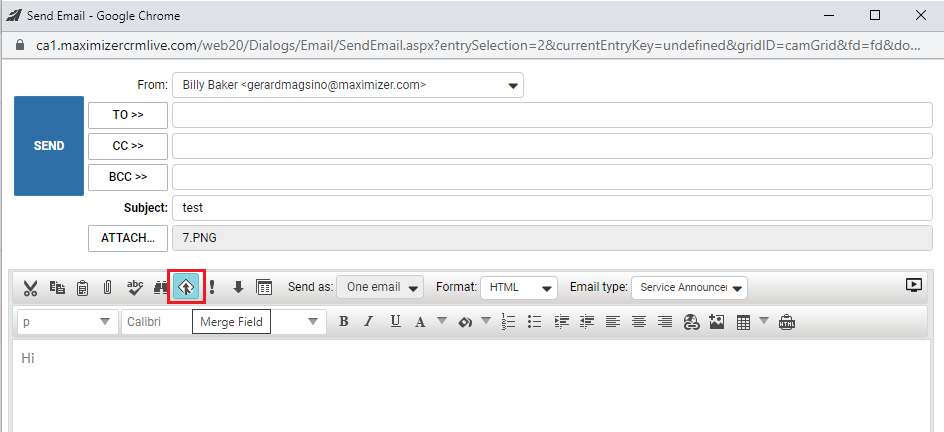Image resolution: width=944 pixels, height=432 pixels.
Task: Click the decrease indent icon
Action: (587, 322)
